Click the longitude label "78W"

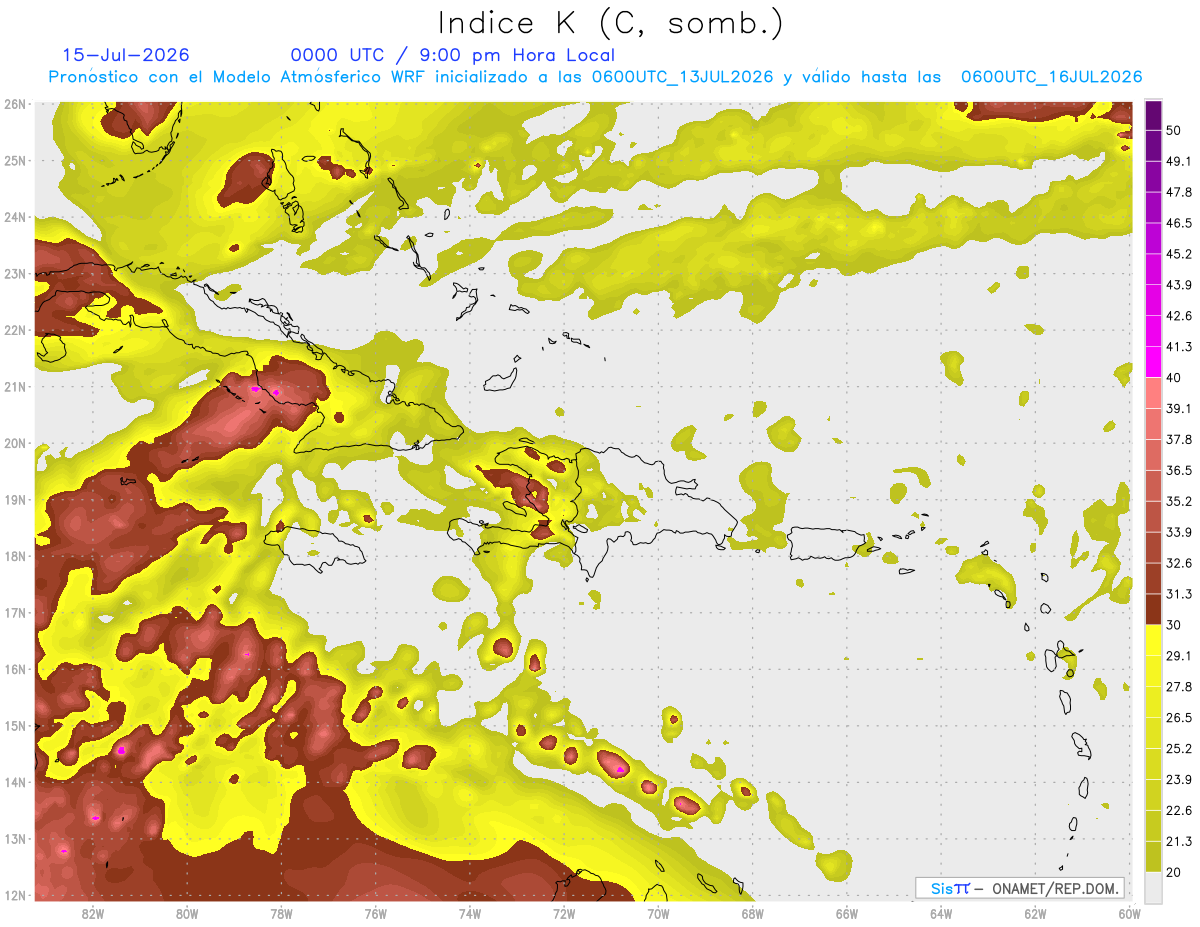(x=281, y=913)
